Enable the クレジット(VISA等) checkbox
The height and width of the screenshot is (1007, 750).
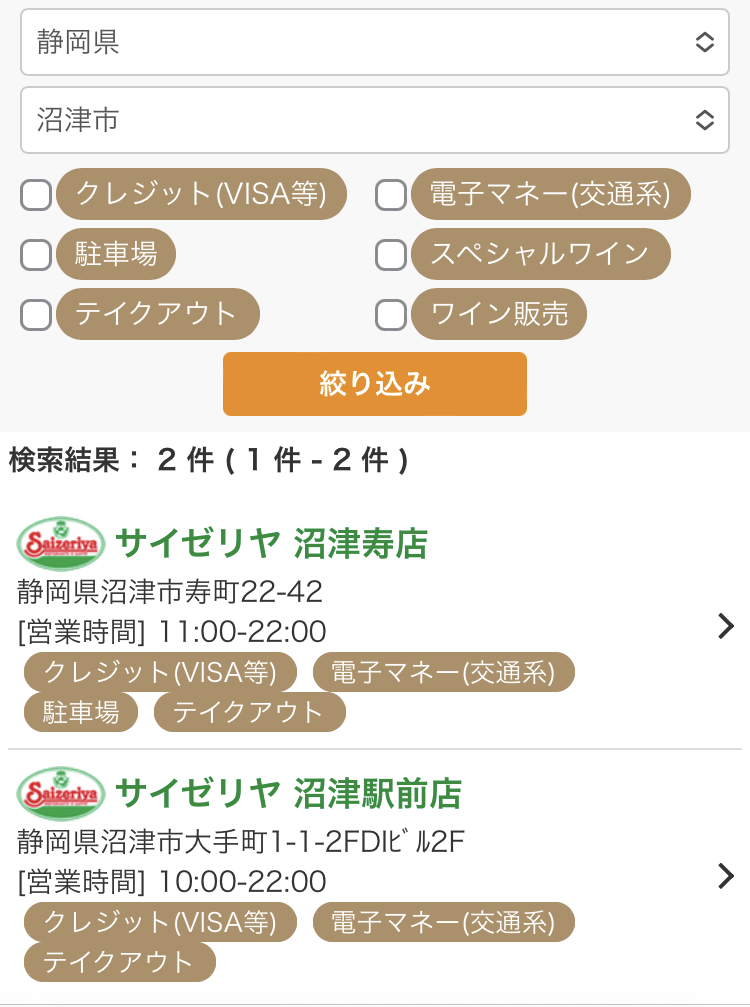pyautogui.click(x=36, y=195)
